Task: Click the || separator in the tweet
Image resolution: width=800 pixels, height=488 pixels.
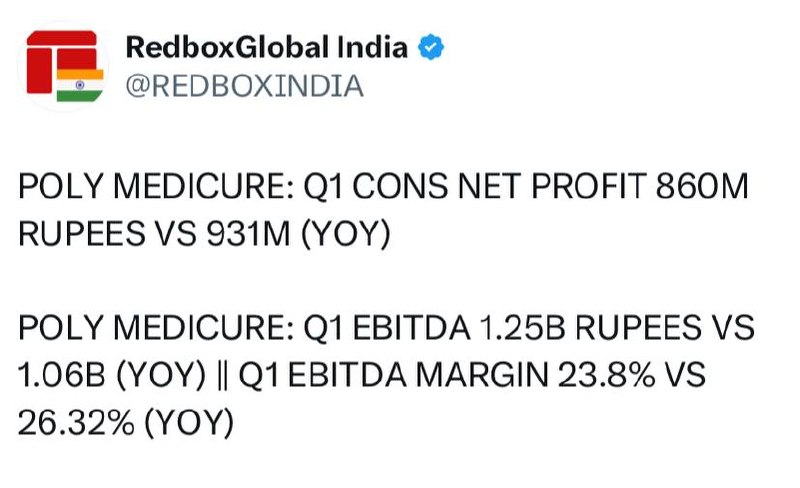Action: 222,376
